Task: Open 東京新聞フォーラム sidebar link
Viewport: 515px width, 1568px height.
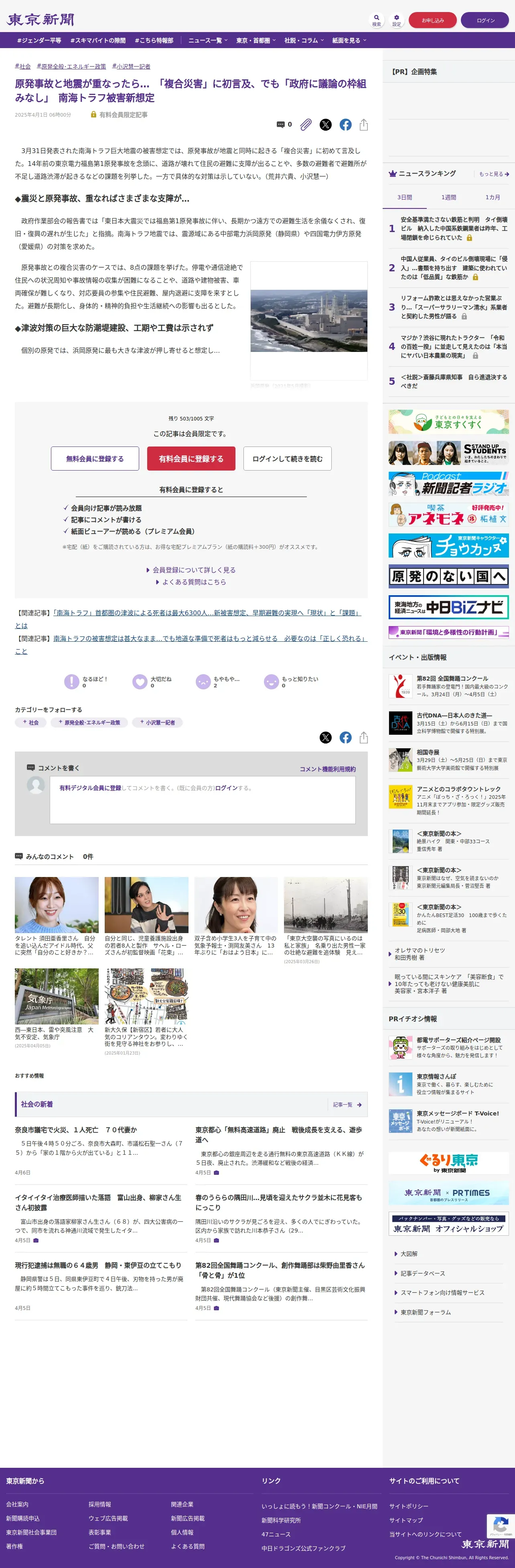Action: pyautogui.click(x=426, y=1312)
